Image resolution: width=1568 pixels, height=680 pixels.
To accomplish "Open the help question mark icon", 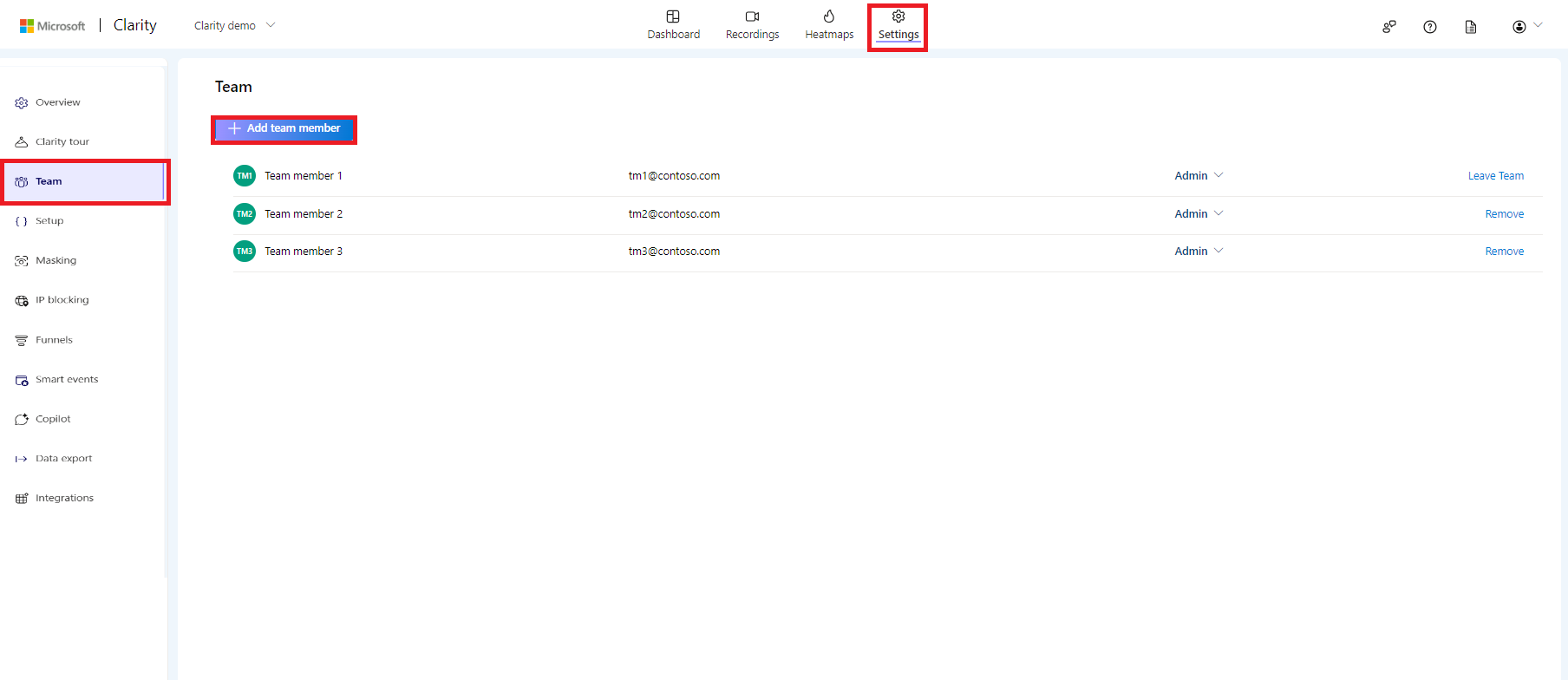I will [x=1430, y=27].
